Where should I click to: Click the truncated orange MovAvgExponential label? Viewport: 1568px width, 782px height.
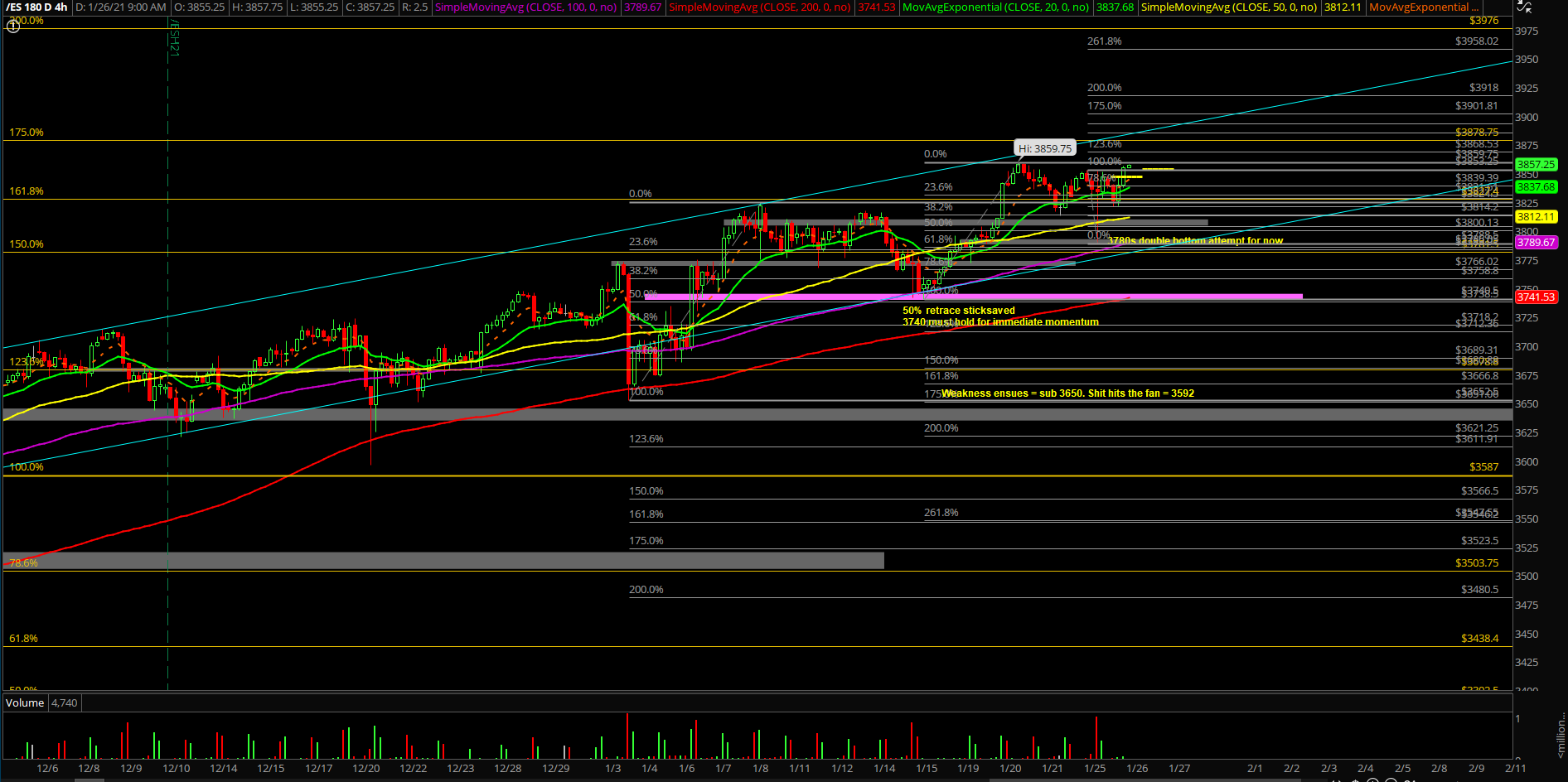(x=1424, y=7)
